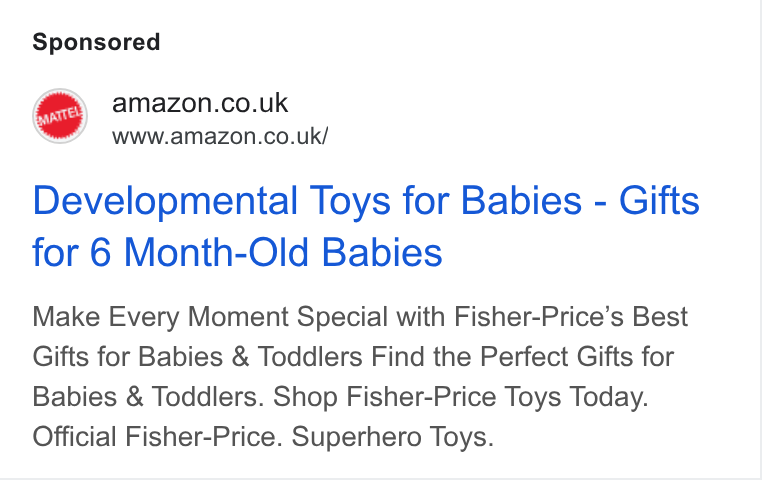Click the word Gifts ending headline's first line
The width and height of the screenshot is (762, 480).
tap(659, 201)
